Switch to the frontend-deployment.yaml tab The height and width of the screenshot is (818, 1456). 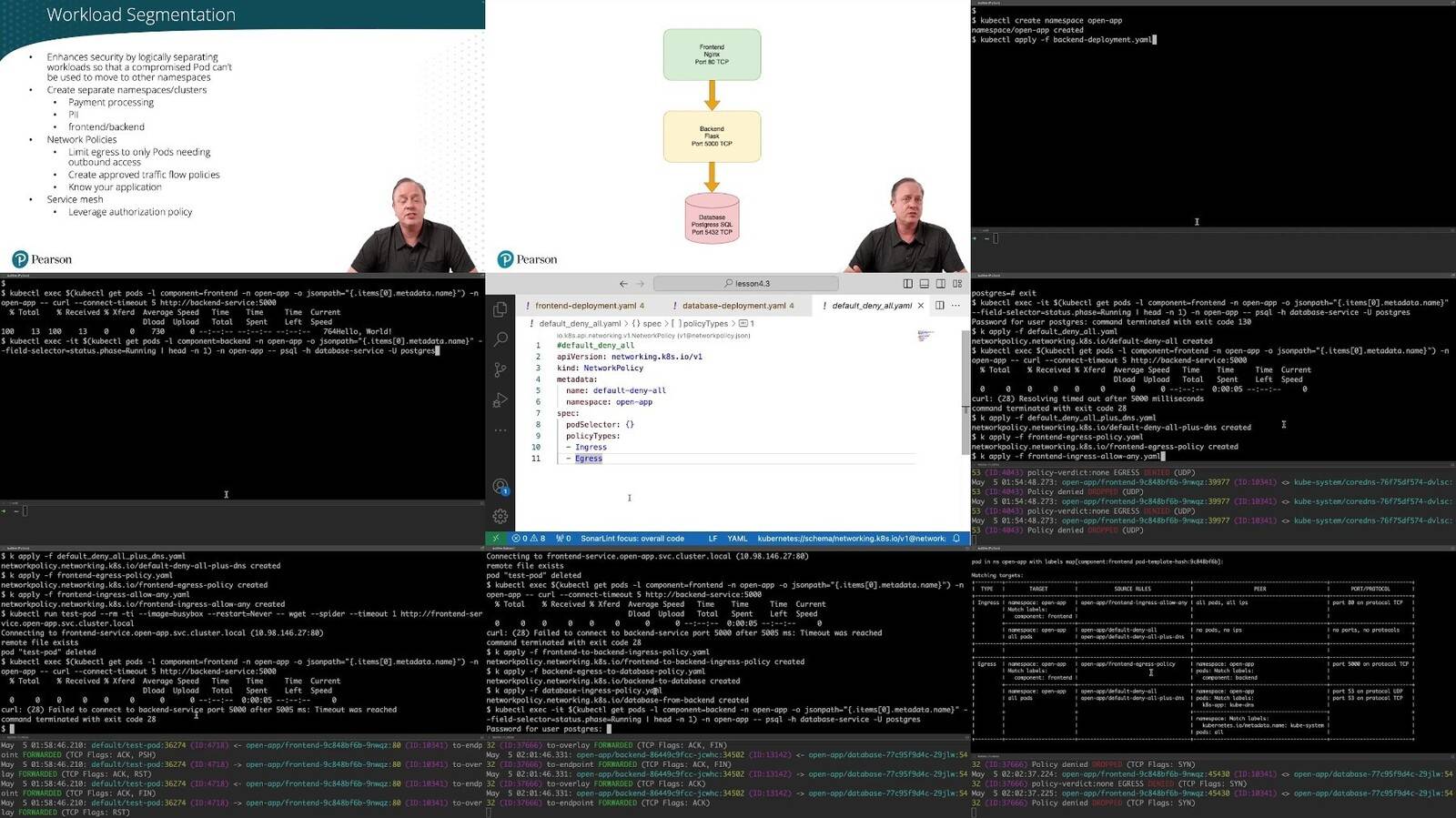point(585,306)
